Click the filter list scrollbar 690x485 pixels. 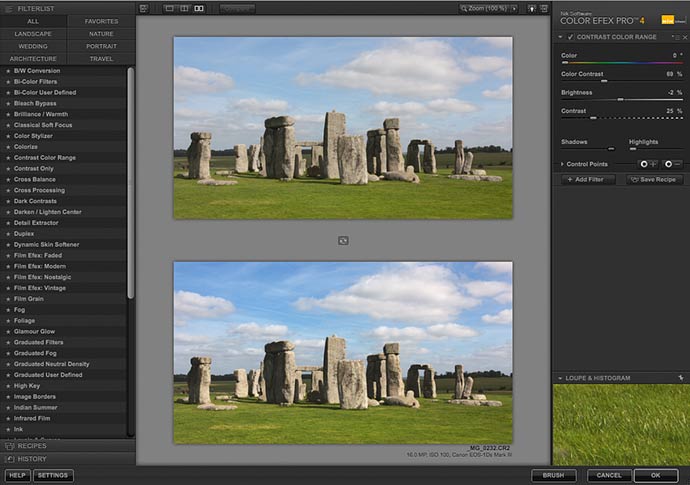(x=131, y=183)
